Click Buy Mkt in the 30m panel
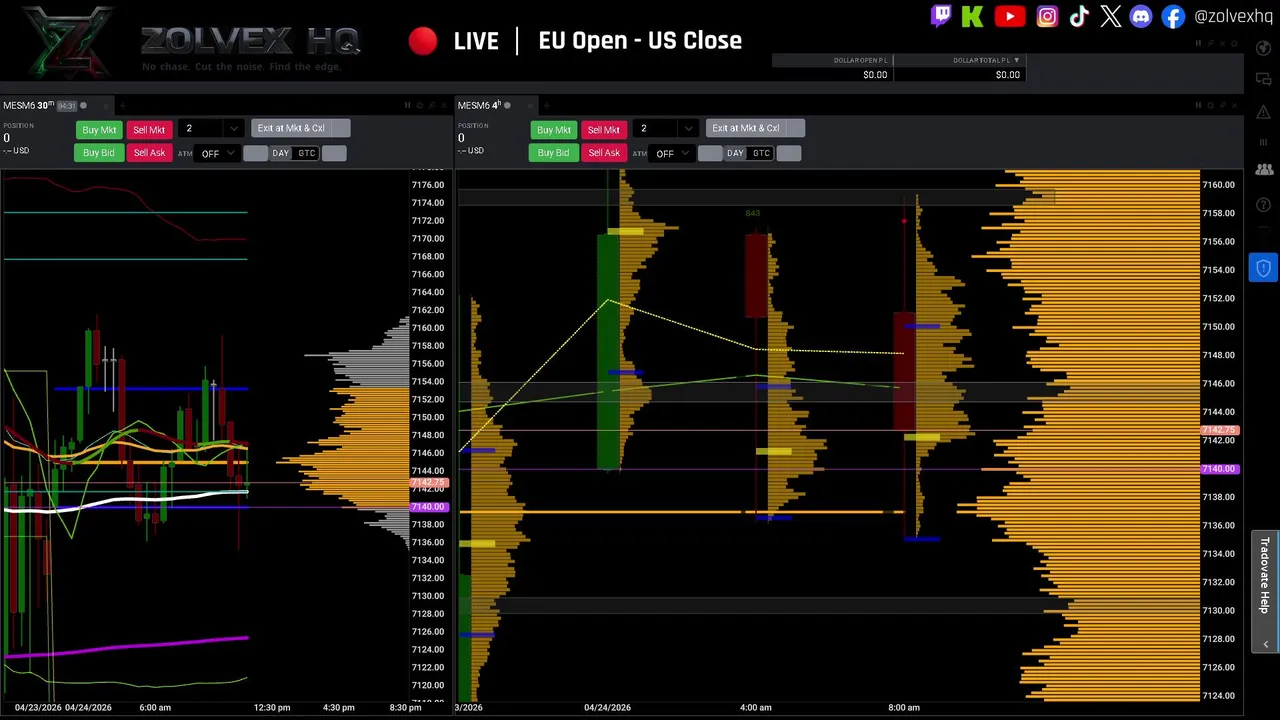The width and height of the screenshot is (1280, 720). 99,130
